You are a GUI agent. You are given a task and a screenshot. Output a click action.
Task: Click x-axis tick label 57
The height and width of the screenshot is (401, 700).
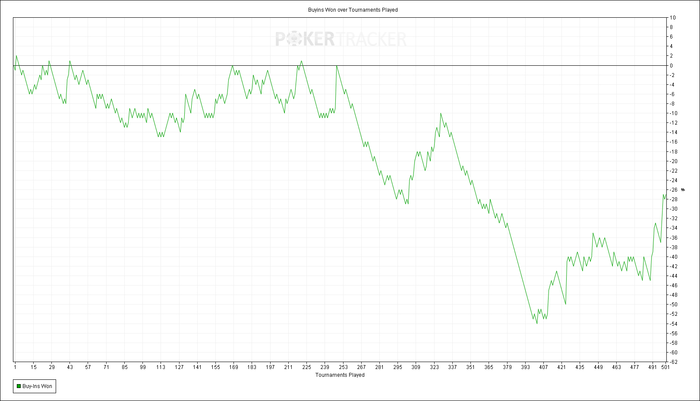(x=88, y=367)
